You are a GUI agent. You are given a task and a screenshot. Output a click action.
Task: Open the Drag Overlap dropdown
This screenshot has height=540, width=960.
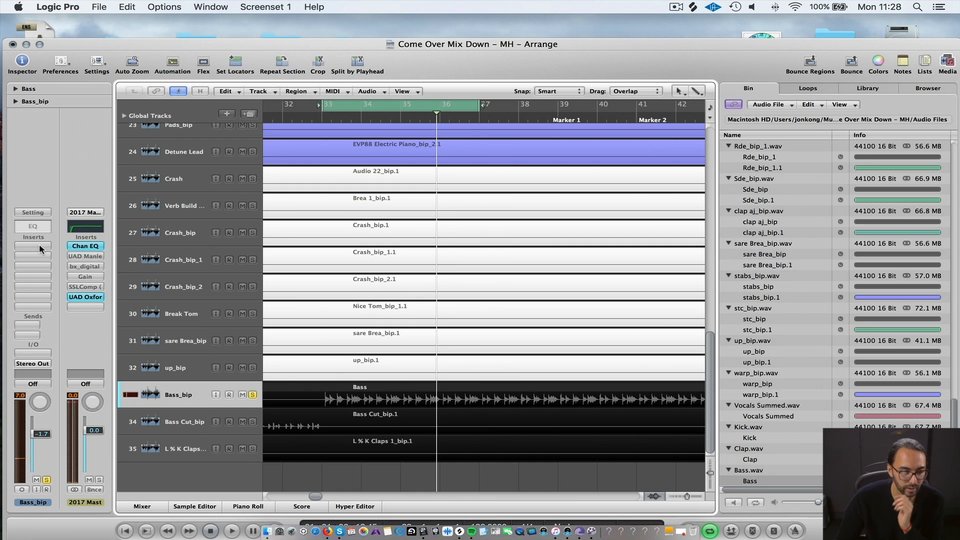(x=636, y=91)
